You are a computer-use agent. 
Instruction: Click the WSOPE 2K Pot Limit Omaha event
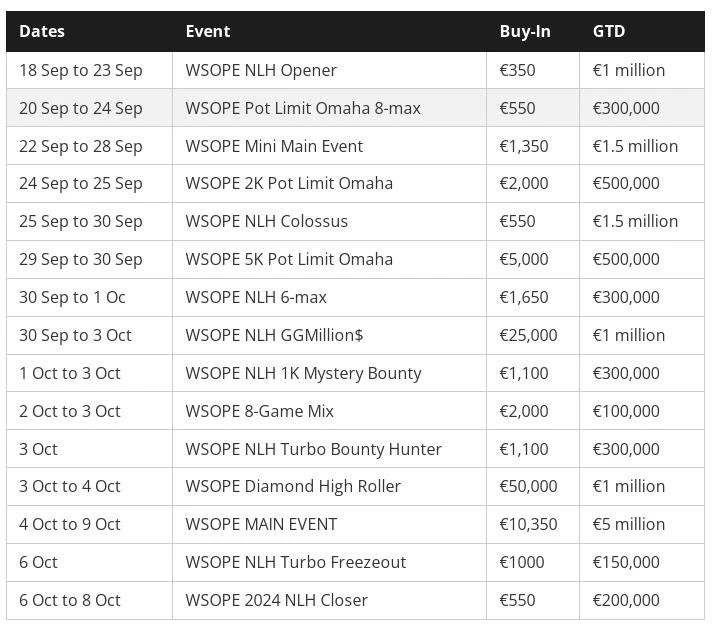tap(289, 183)
